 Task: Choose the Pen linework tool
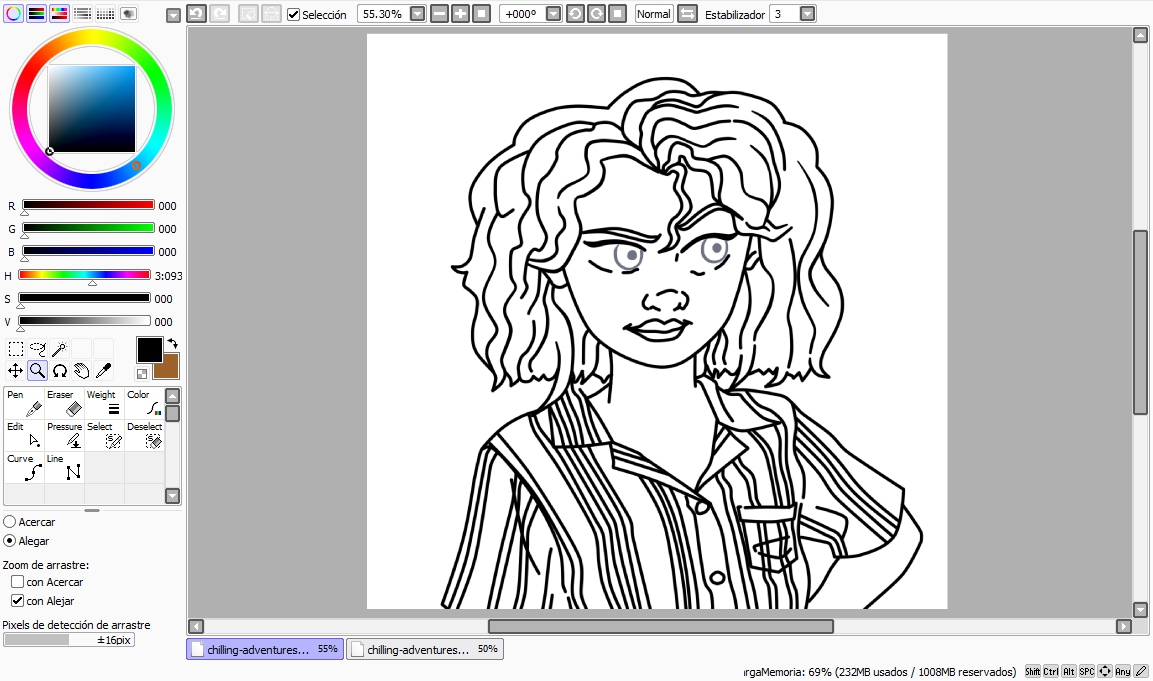pyautogui.click(x=24, y=404)
